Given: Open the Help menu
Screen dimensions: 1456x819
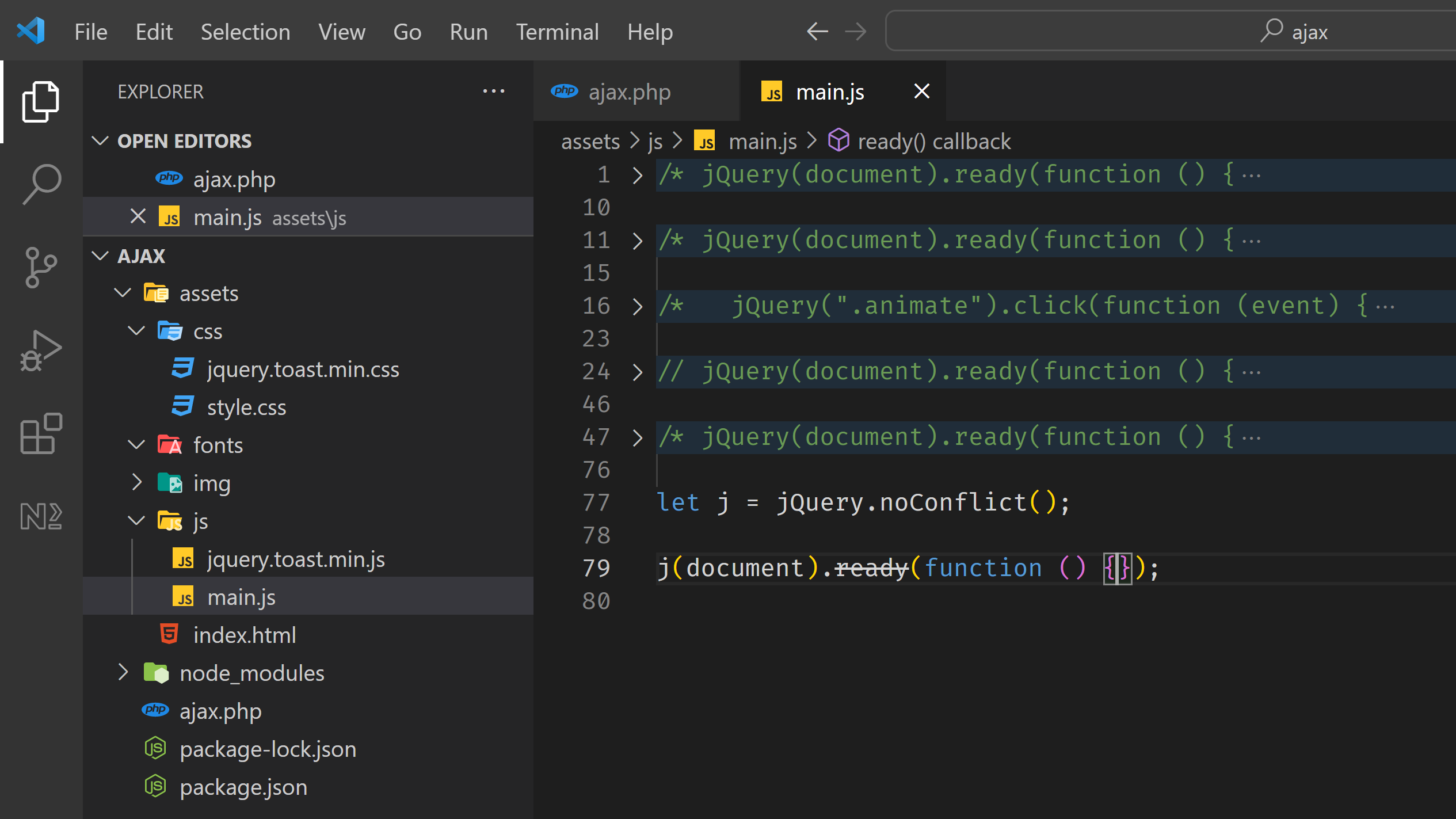Looking at the screenshot, I should click(650, 32).
